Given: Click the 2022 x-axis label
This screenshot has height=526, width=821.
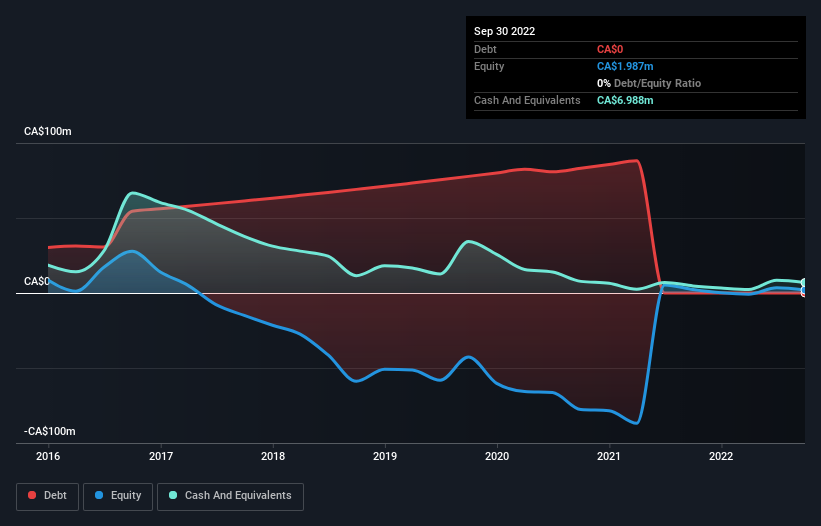Looking at the screenshot, I should pyautogui.click(x=721, y=456).
